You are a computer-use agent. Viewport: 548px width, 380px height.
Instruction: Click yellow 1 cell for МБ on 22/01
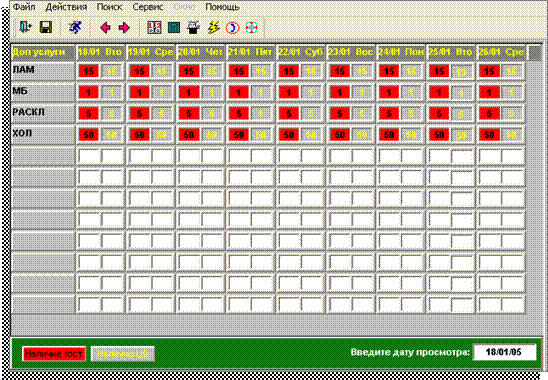311,93
